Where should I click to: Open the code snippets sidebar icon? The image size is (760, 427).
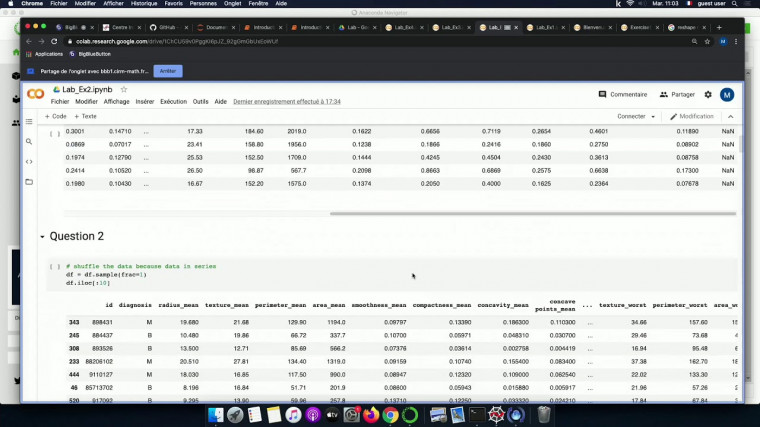[29, 162]
